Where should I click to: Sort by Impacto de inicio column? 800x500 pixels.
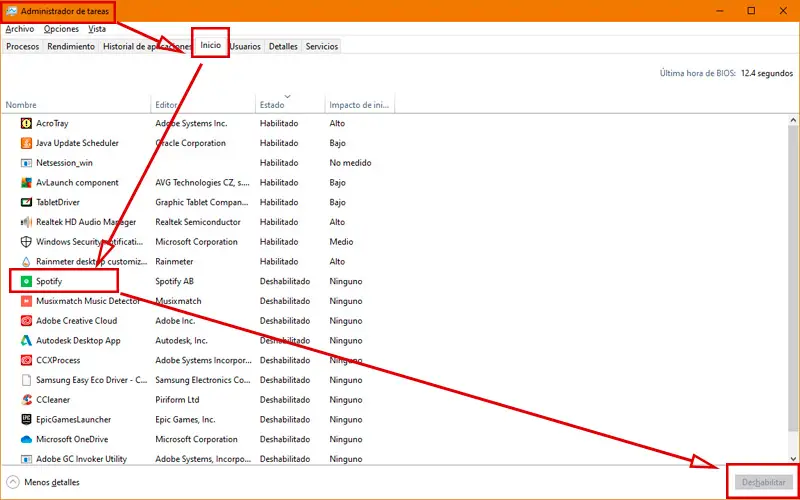coord(359,105)
